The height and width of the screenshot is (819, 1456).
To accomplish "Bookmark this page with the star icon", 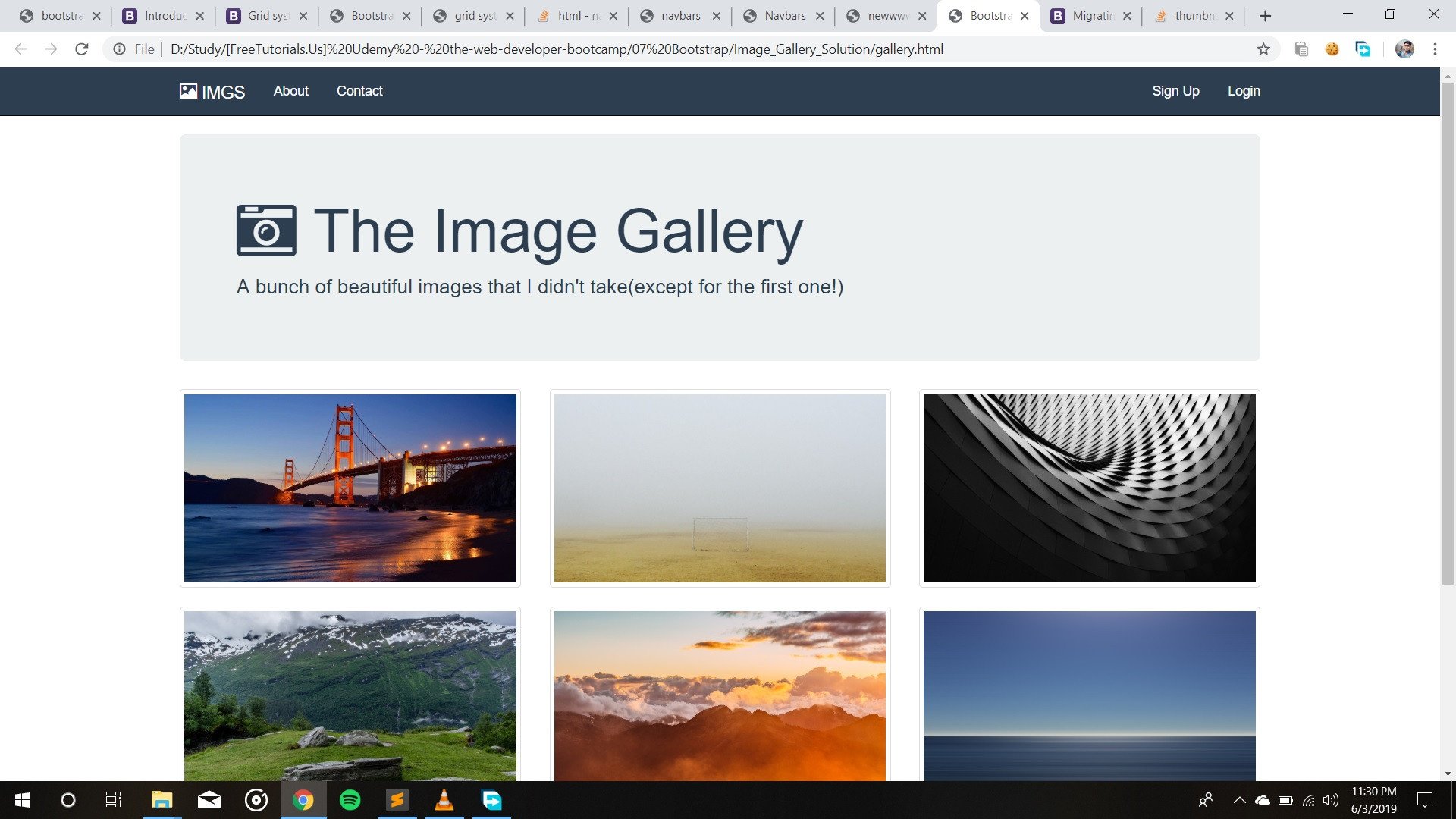I will click(1263, 49).
